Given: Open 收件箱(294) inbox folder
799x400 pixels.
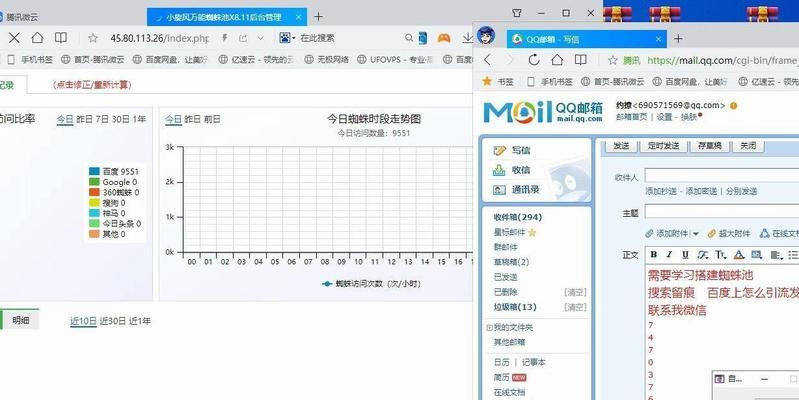Looking at the screenshot, I should (518, 217).
